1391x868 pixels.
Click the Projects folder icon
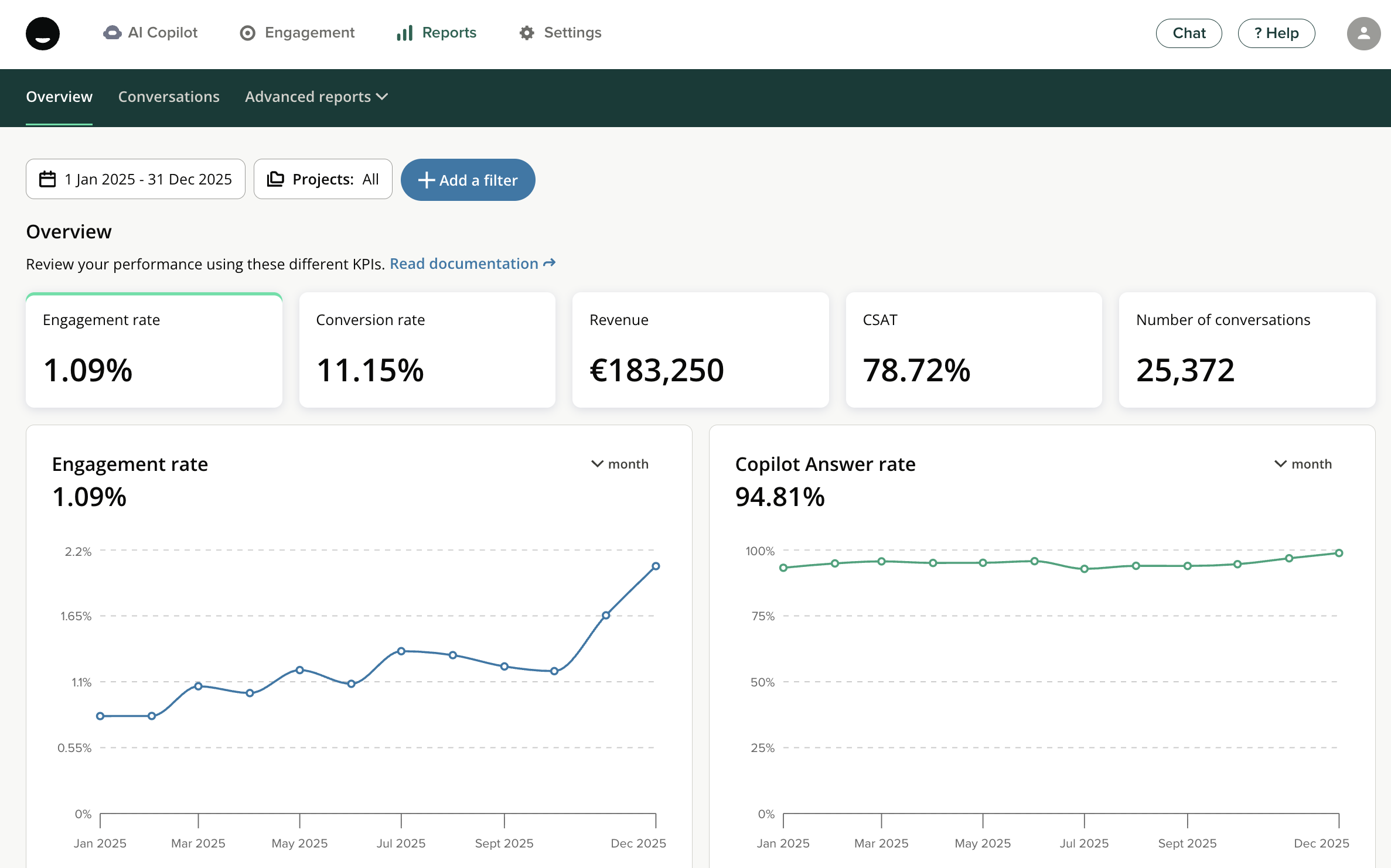(x=275, y=179)
